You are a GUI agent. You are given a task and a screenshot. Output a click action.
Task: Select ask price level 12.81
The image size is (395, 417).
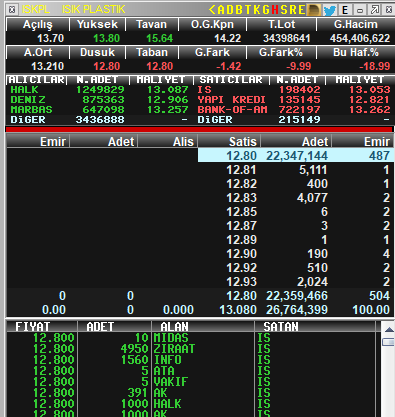295,170
